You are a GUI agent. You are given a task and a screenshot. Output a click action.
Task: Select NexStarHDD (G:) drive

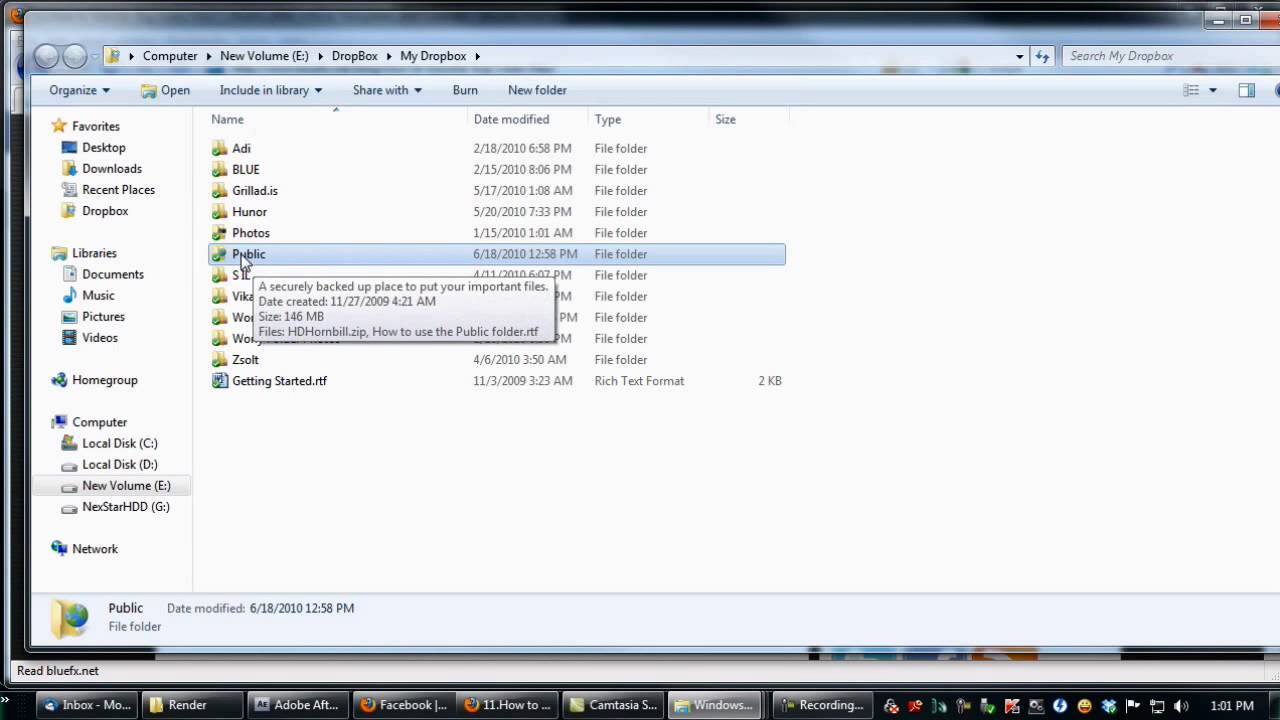pyautogui.click(x=125, y=506)
